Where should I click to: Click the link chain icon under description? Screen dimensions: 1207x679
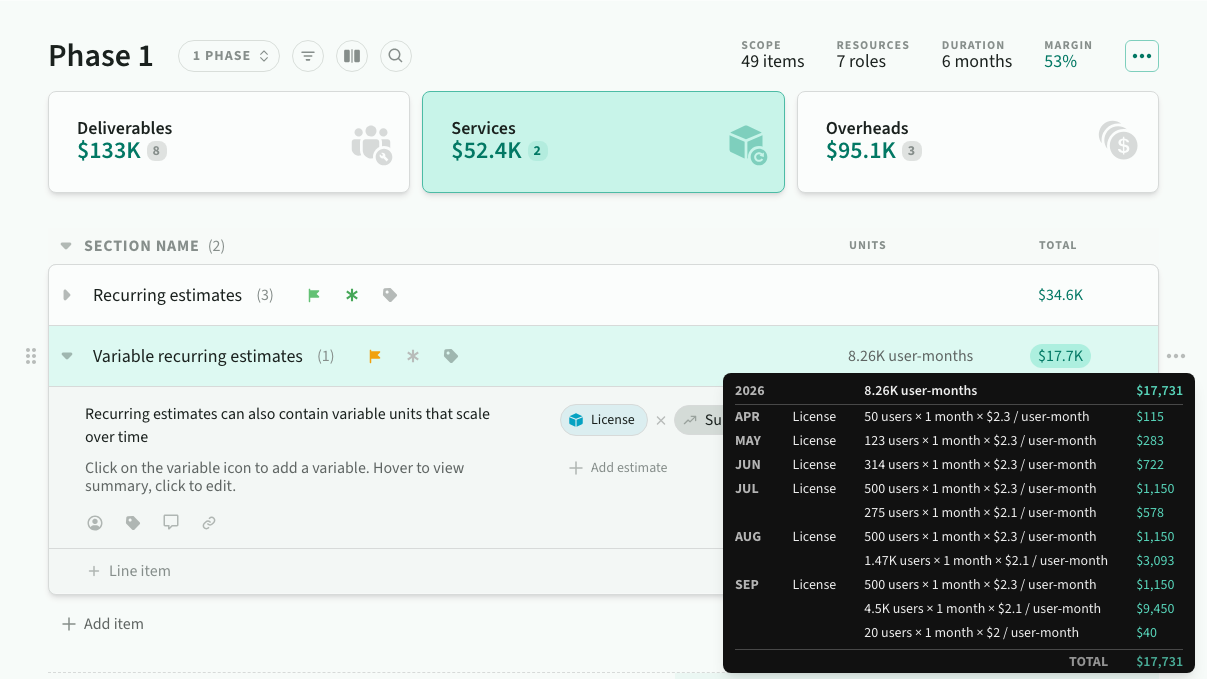tap(209, 522)
